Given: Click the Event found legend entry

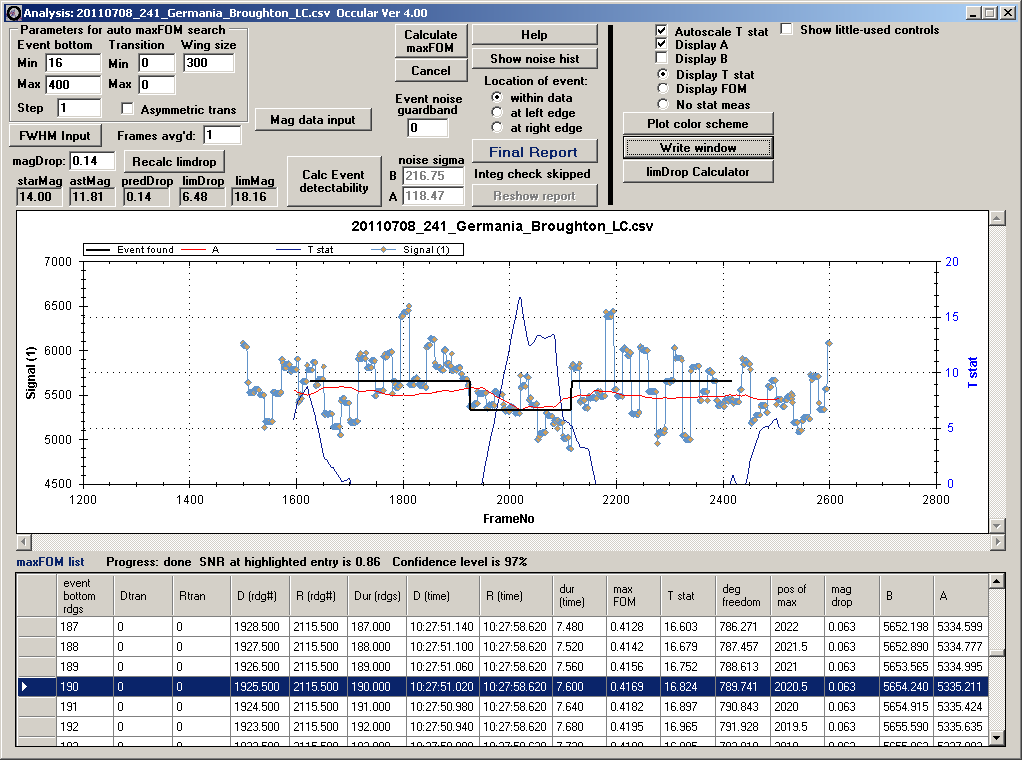Looking at the screenshot, I should click(x=130, y=250).
